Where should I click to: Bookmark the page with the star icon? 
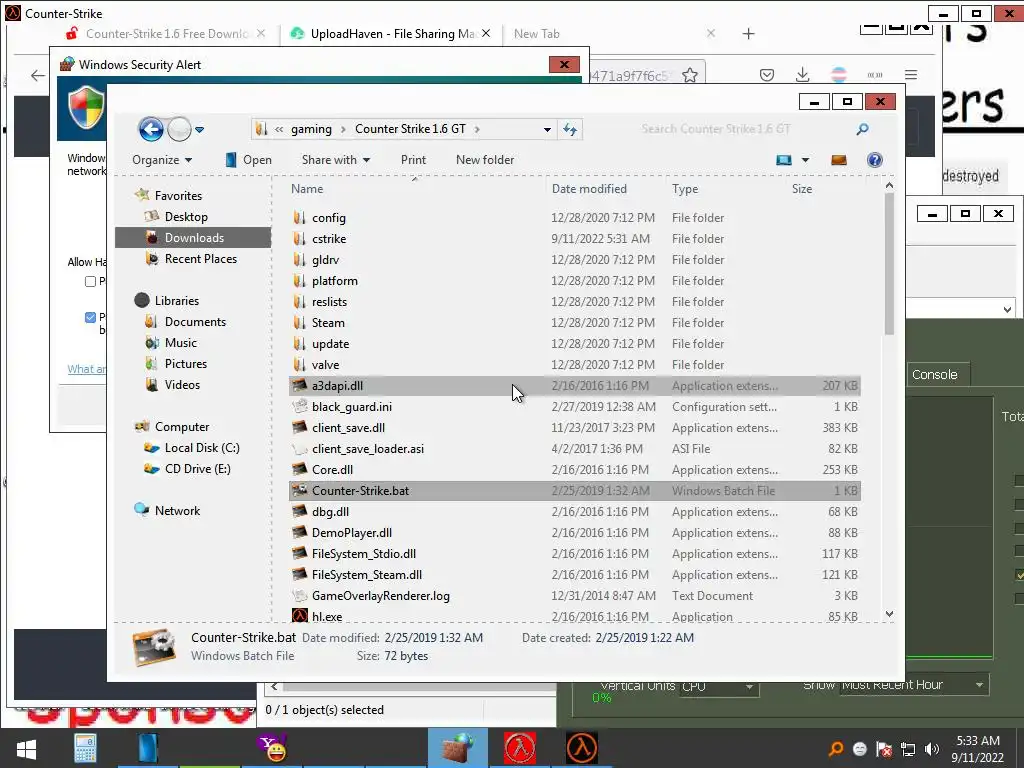point(690,76)
